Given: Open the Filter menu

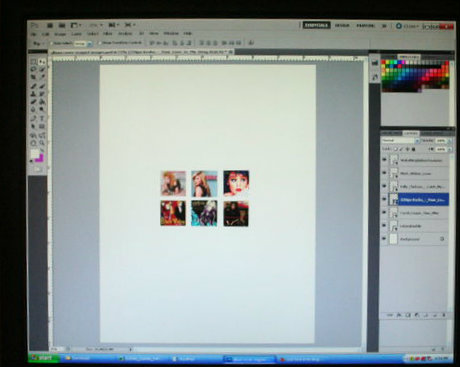Looking at the screenshot, I should 107,34.
